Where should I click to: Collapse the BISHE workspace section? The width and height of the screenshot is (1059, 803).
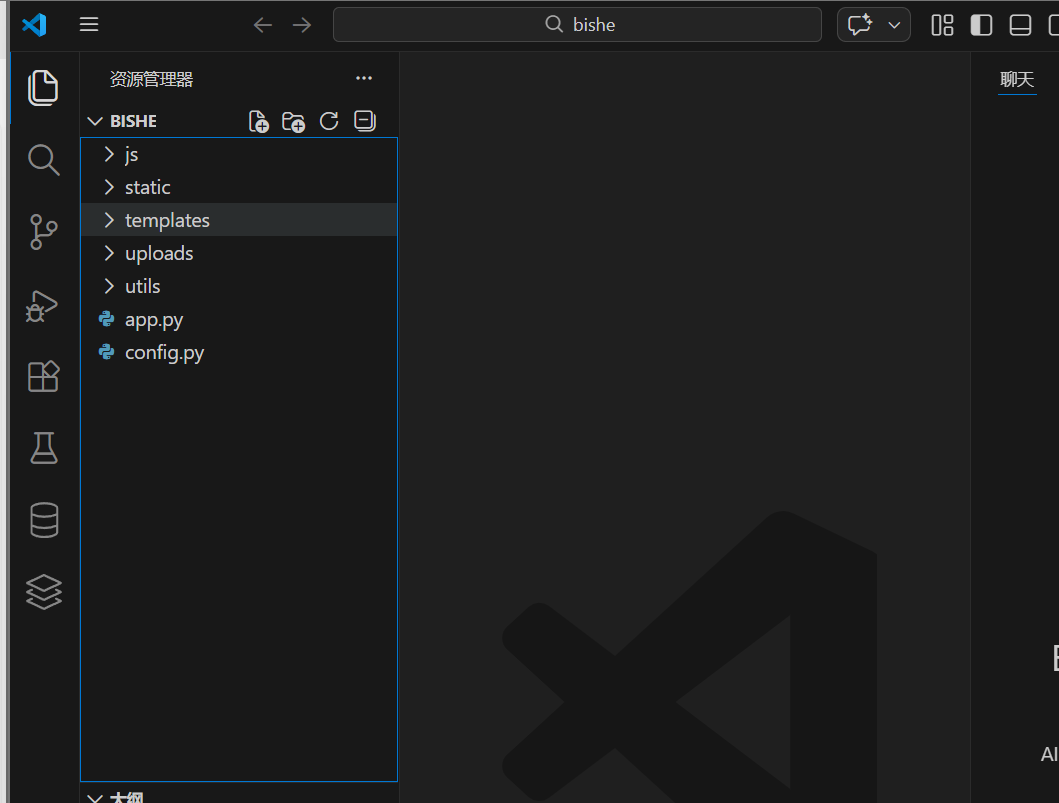tap(95, 122)
